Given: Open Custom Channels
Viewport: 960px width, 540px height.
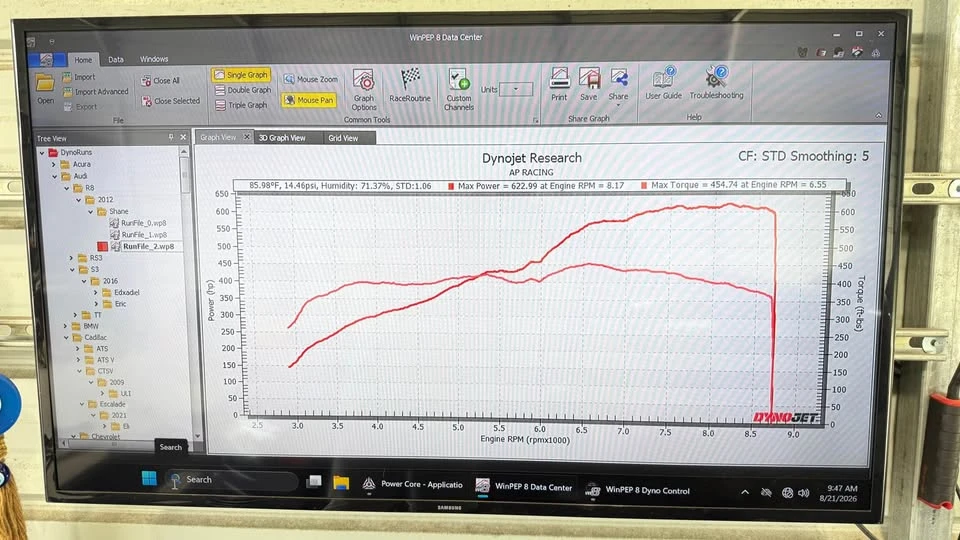Looking at the screenshot, I should click(459, 89).
